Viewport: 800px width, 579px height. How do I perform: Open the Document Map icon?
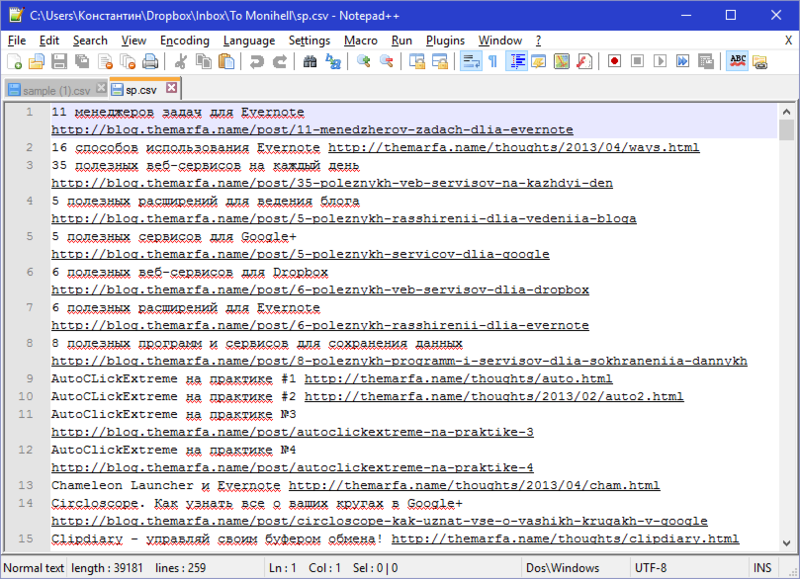coord(562,62)
